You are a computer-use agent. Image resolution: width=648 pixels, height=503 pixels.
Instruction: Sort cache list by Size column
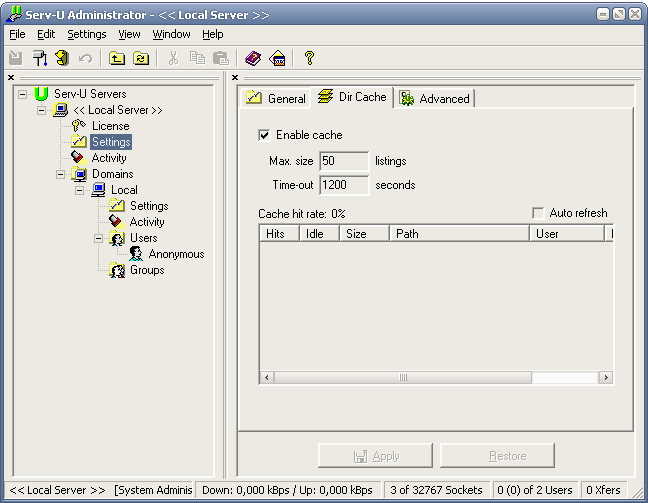click(x=364, y=234)
